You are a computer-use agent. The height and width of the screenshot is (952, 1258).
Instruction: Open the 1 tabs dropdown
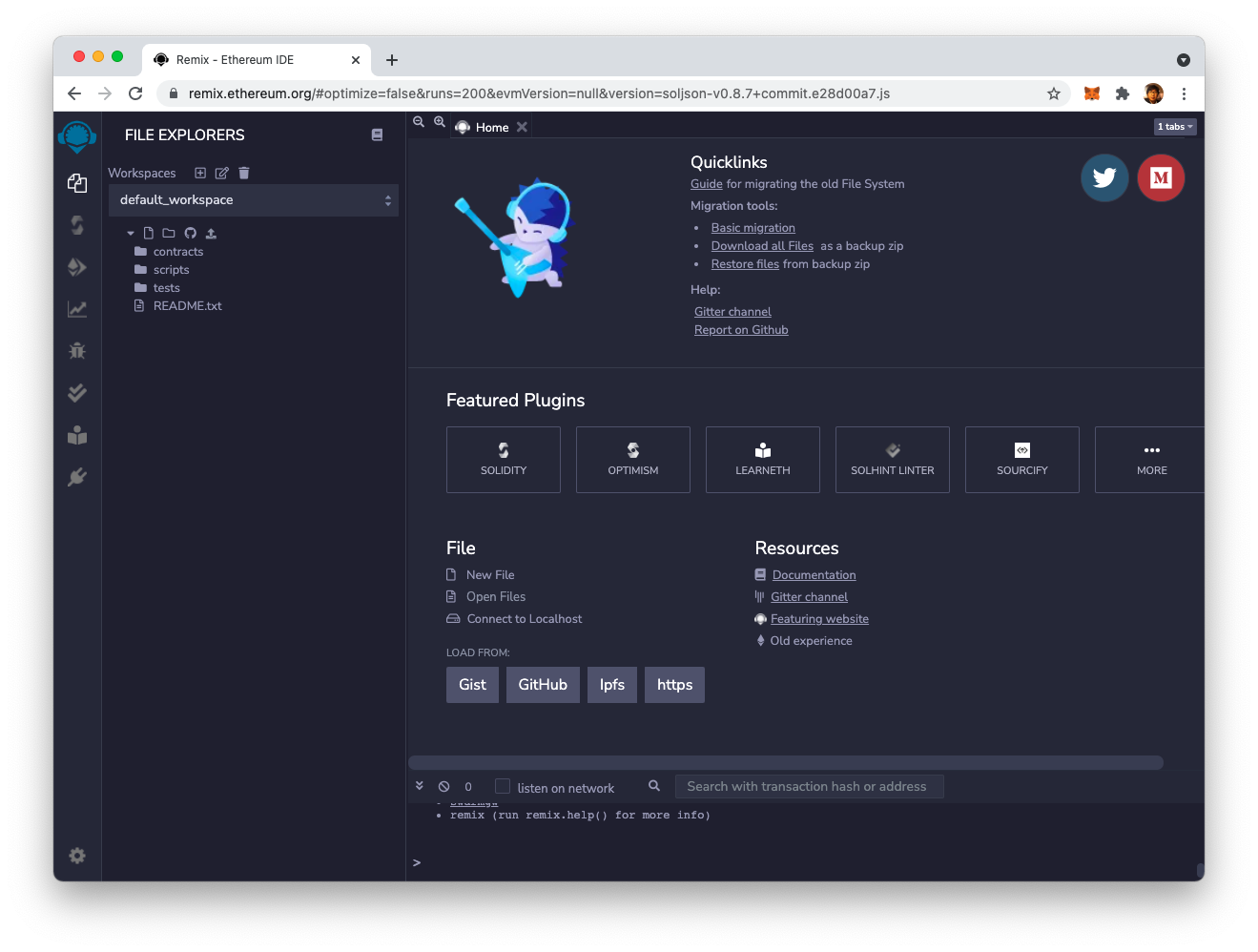pos(1175,127)
